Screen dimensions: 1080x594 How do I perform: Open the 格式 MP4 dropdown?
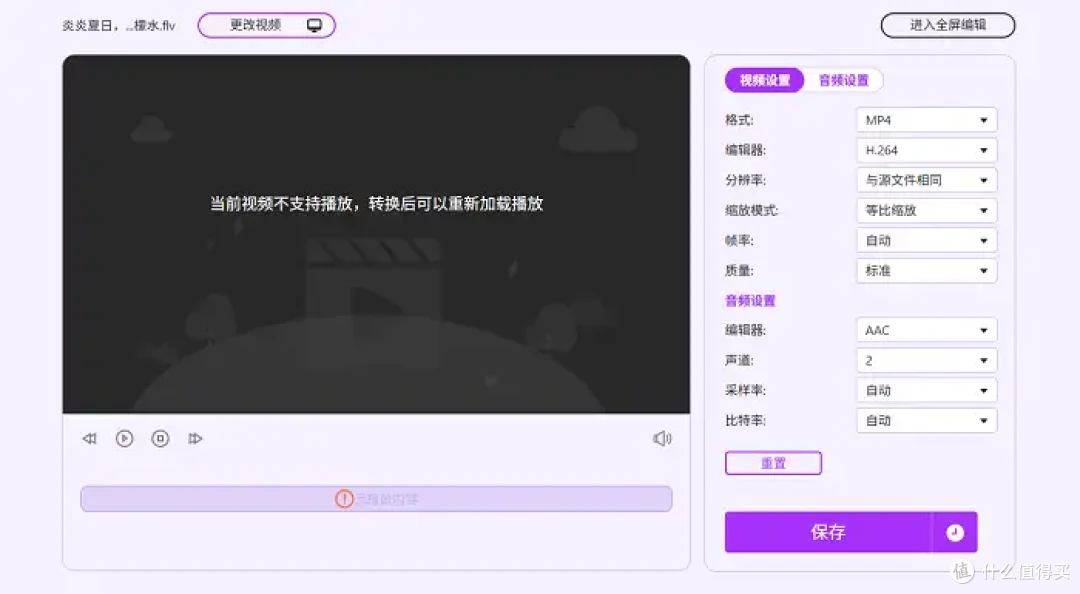coord(926,120)
